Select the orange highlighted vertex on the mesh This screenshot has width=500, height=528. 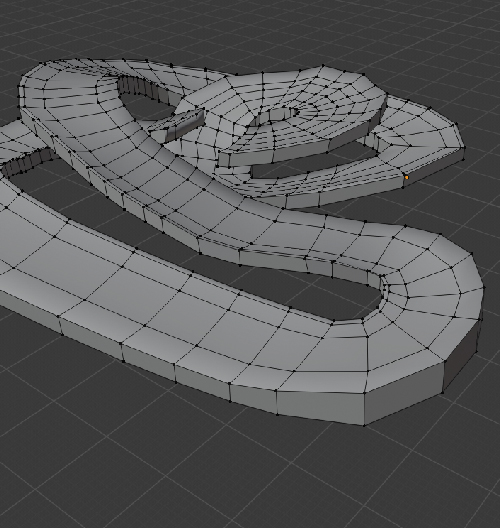(407, 177)
